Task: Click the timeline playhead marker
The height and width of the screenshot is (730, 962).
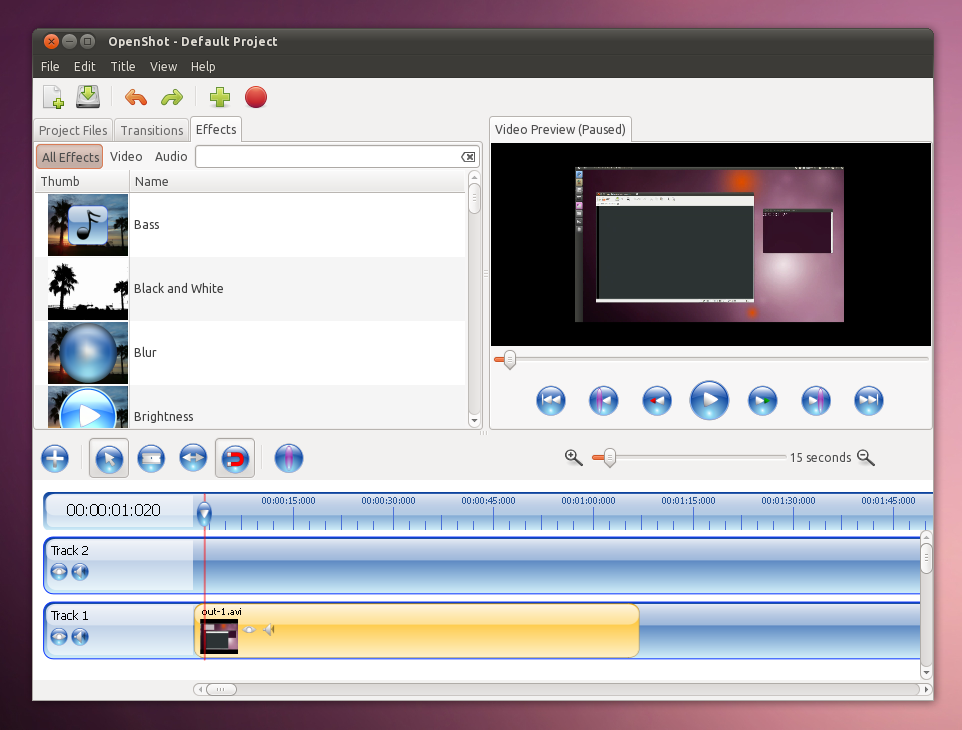Action: click(204, 513)
